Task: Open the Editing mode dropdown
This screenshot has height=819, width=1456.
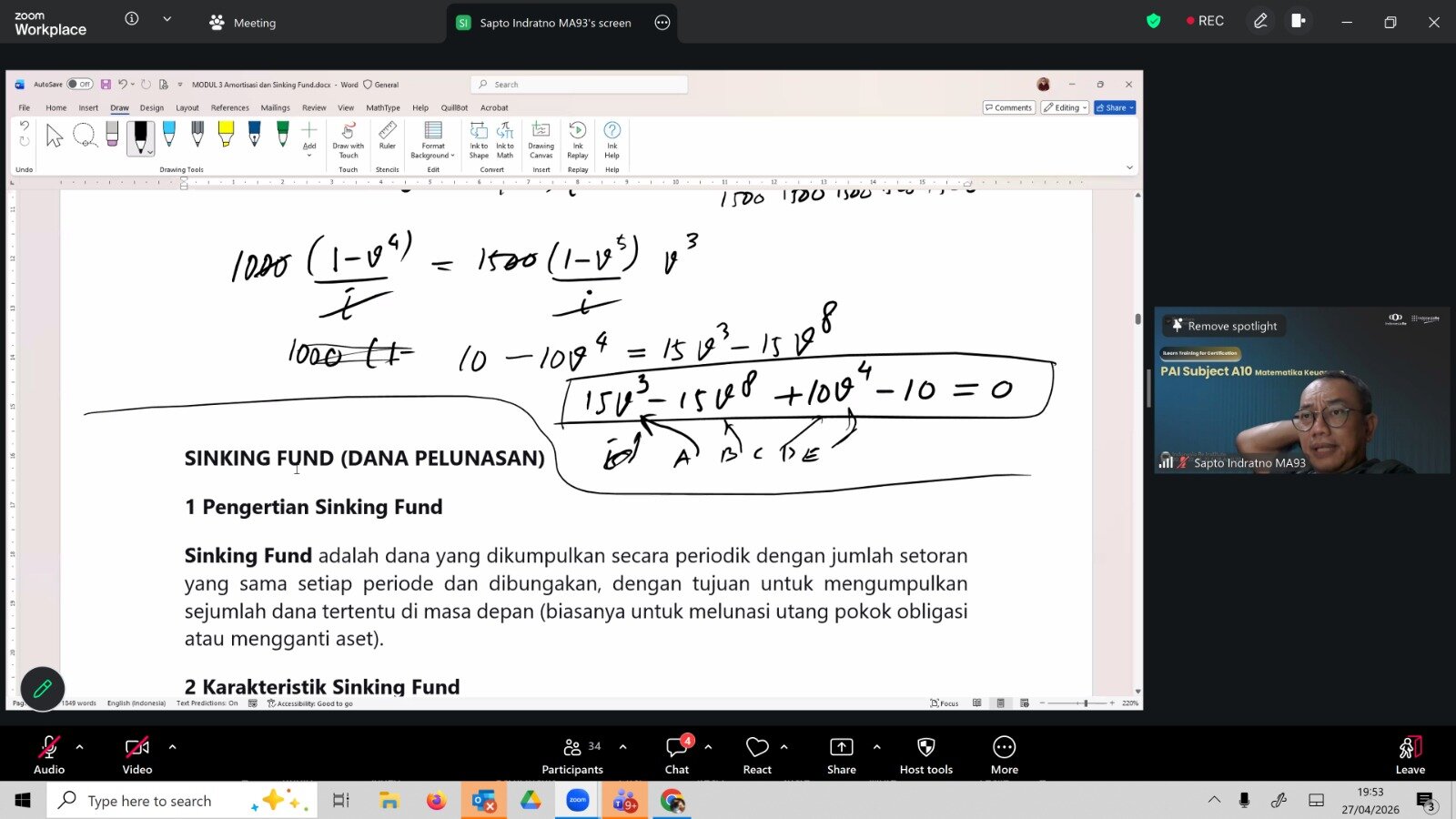Action: 1066,107
